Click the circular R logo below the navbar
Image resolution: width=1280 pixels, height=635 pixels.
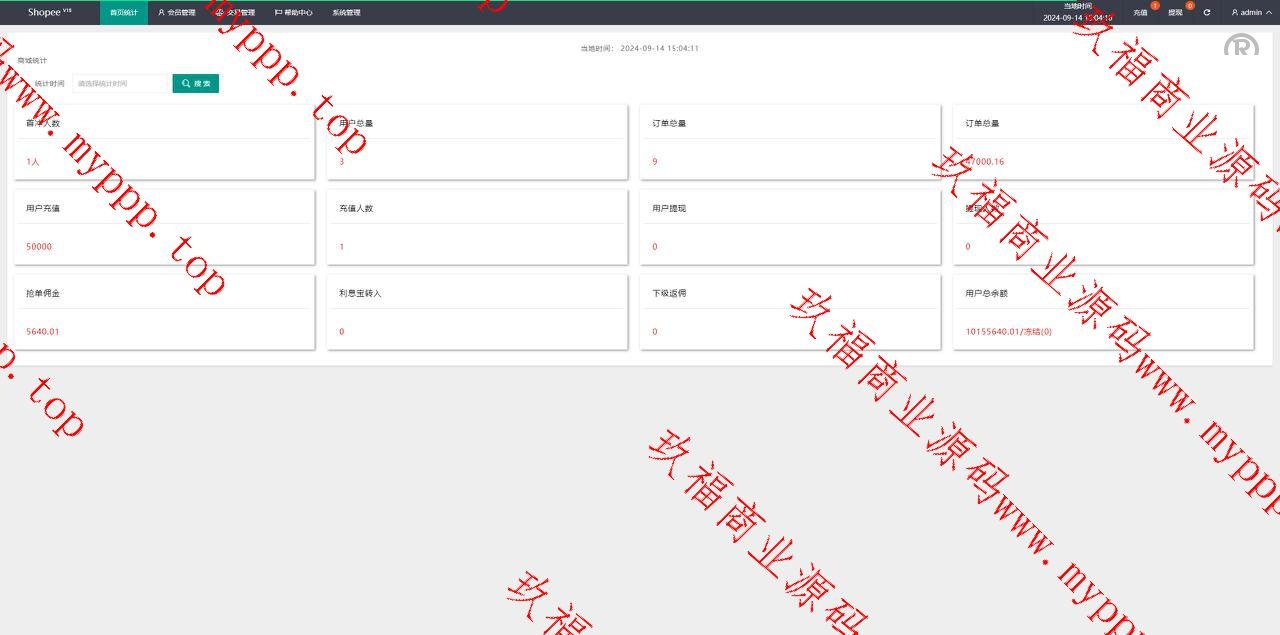click(1241, 45)
